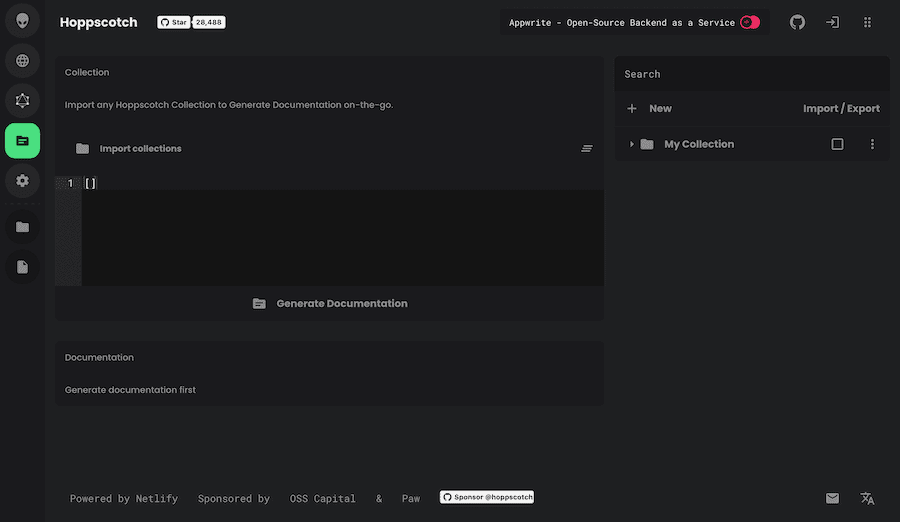Click the folder icon in lower sidebar
The image size is (900, 522).
[22, 227]
